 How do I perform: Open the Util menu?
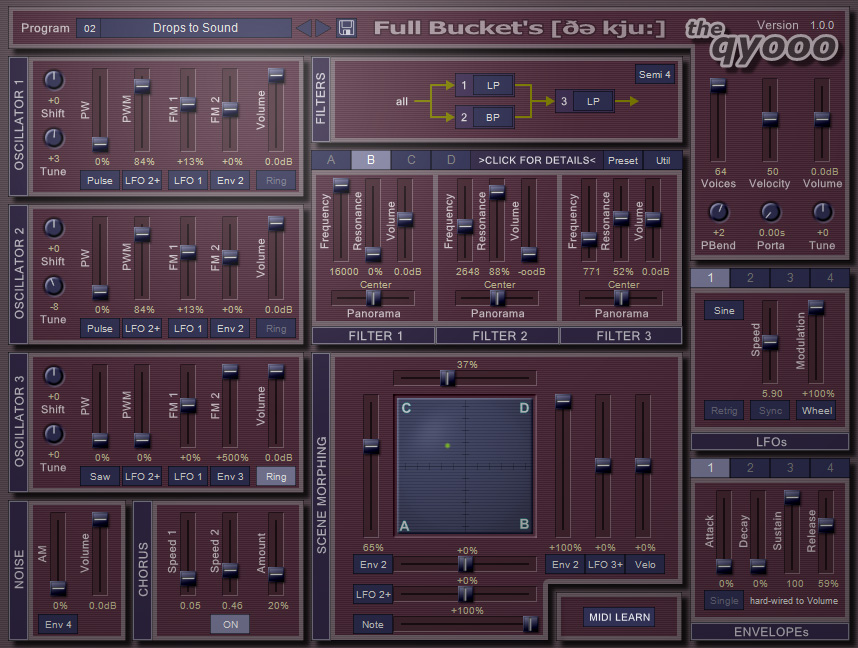pyautogui.click(x=663, y=160)
